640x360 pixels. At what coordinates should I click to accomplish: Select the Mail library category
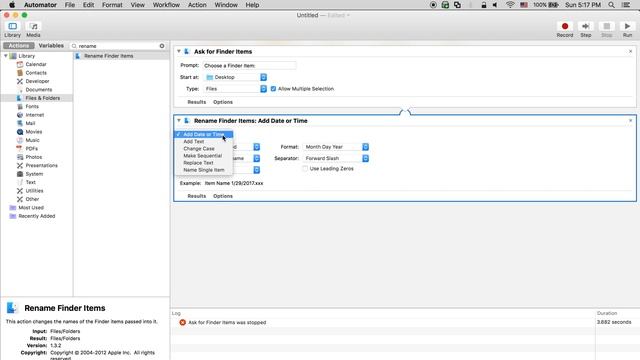[30, 123]
